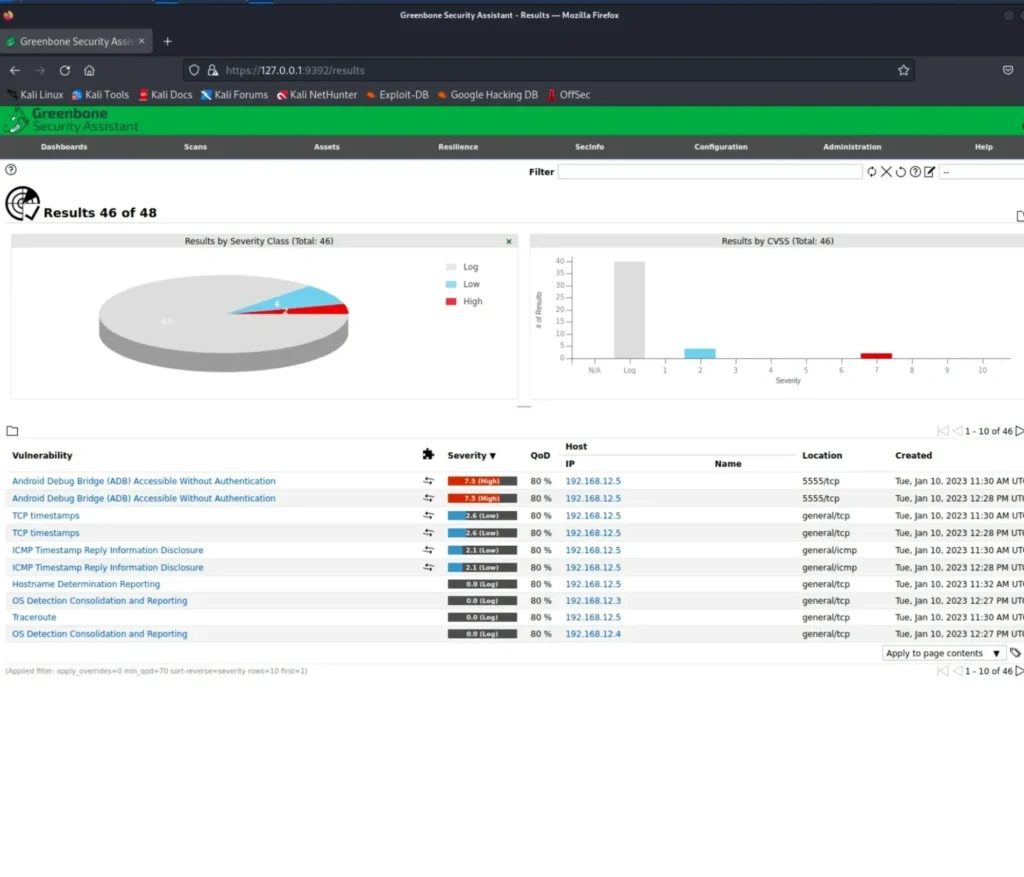This screenshot has width=1024, height=877.
Task: Open the Configuration menu
Action: pos(720,147)
